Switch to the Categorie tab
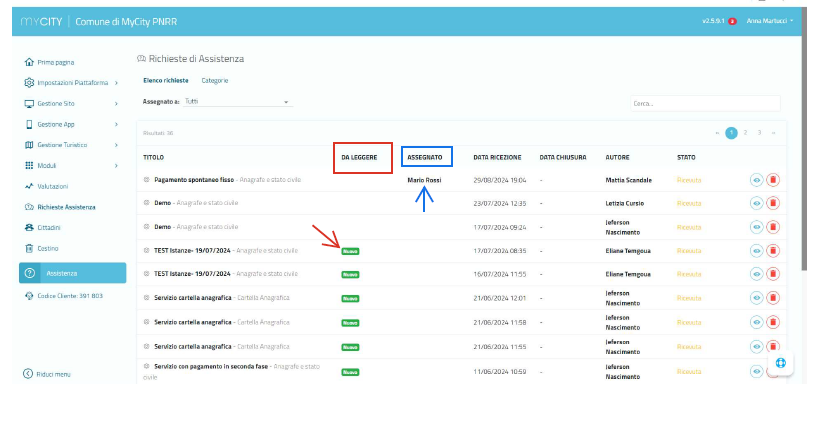 pyautogui.click(x=215, y=80)
